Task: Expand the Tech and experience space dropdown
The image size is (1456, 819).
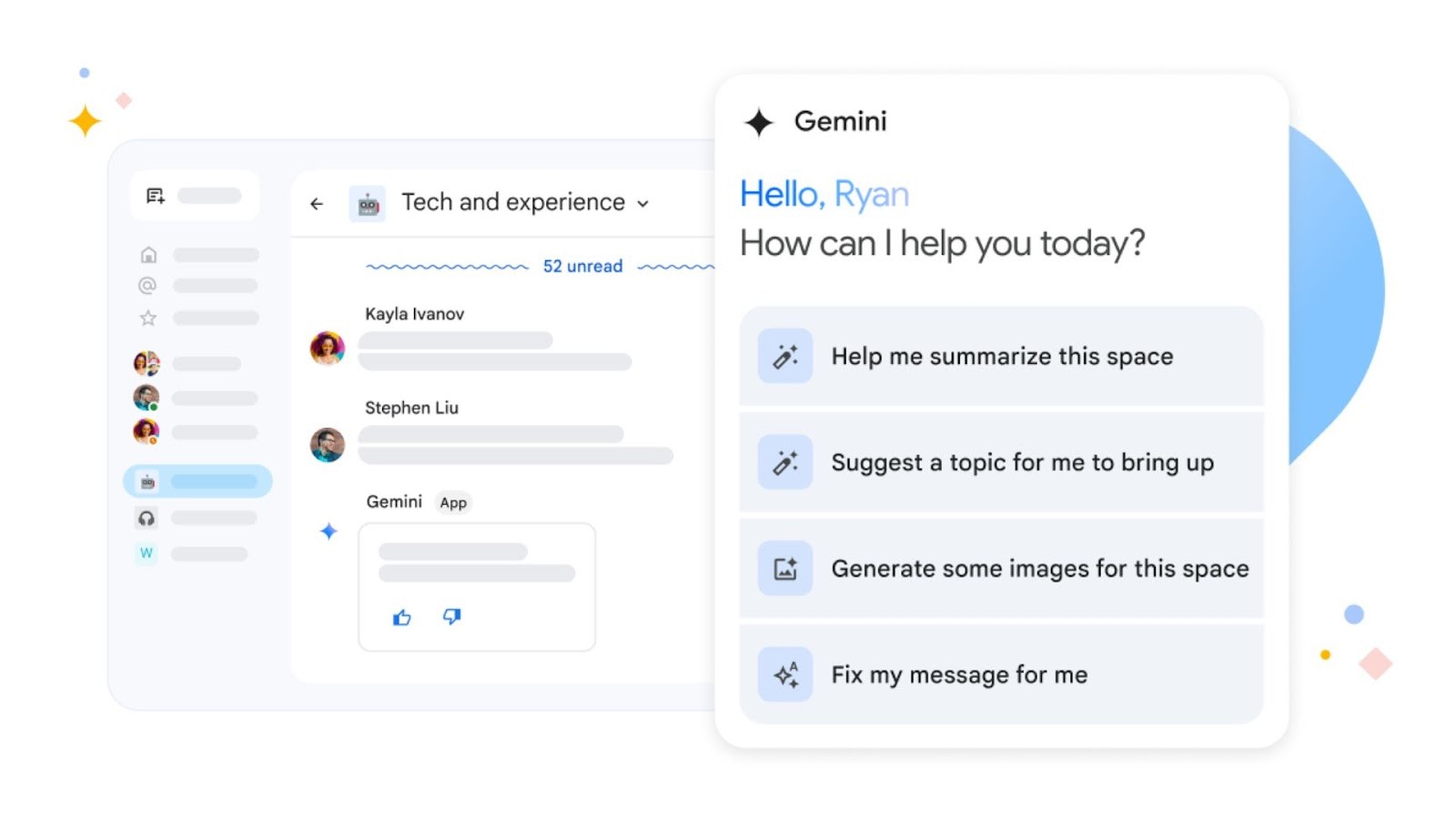Action: 643,204
